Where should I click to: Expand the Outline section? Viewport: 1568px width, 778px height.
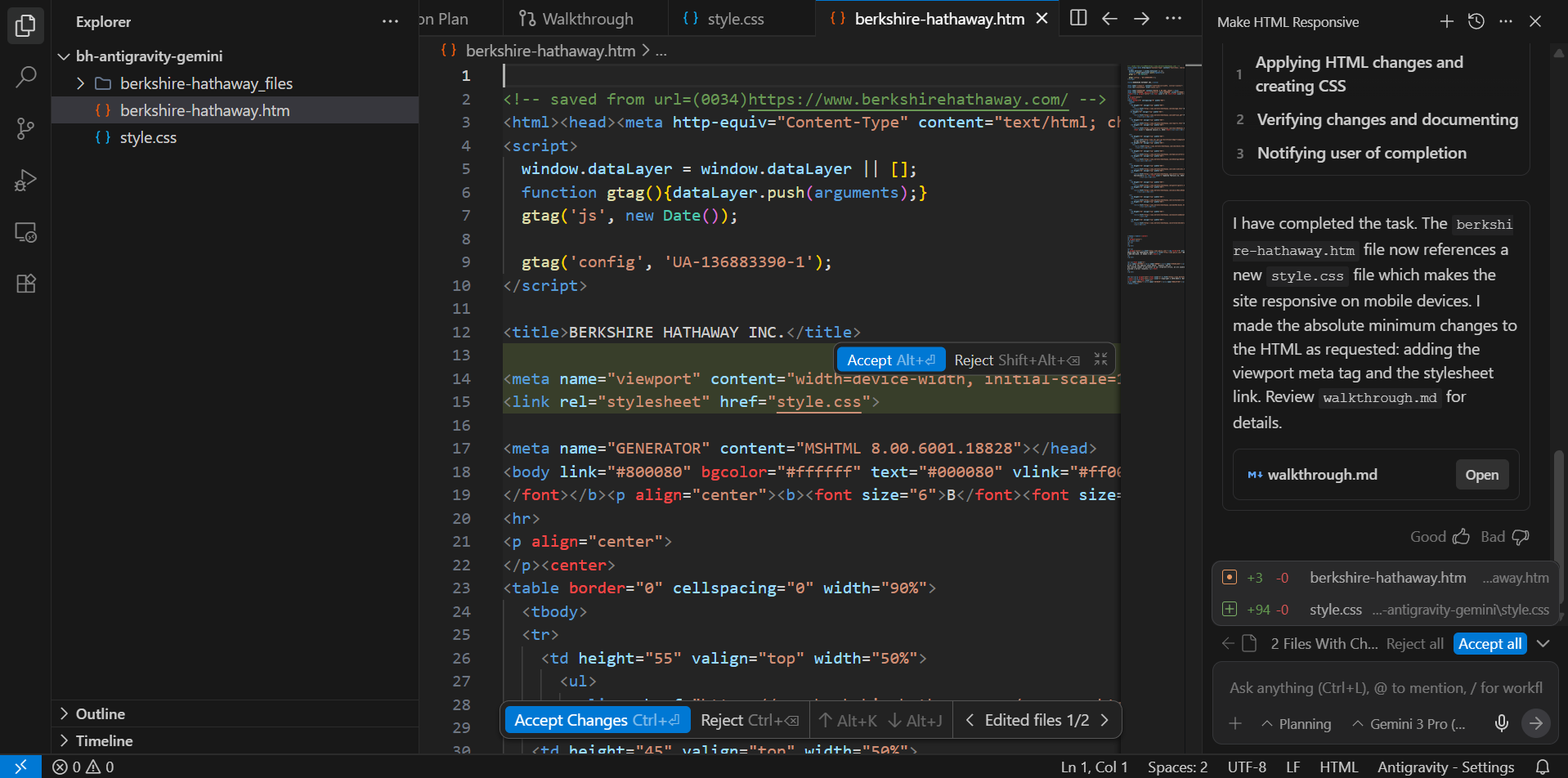(x=101, y=713)
